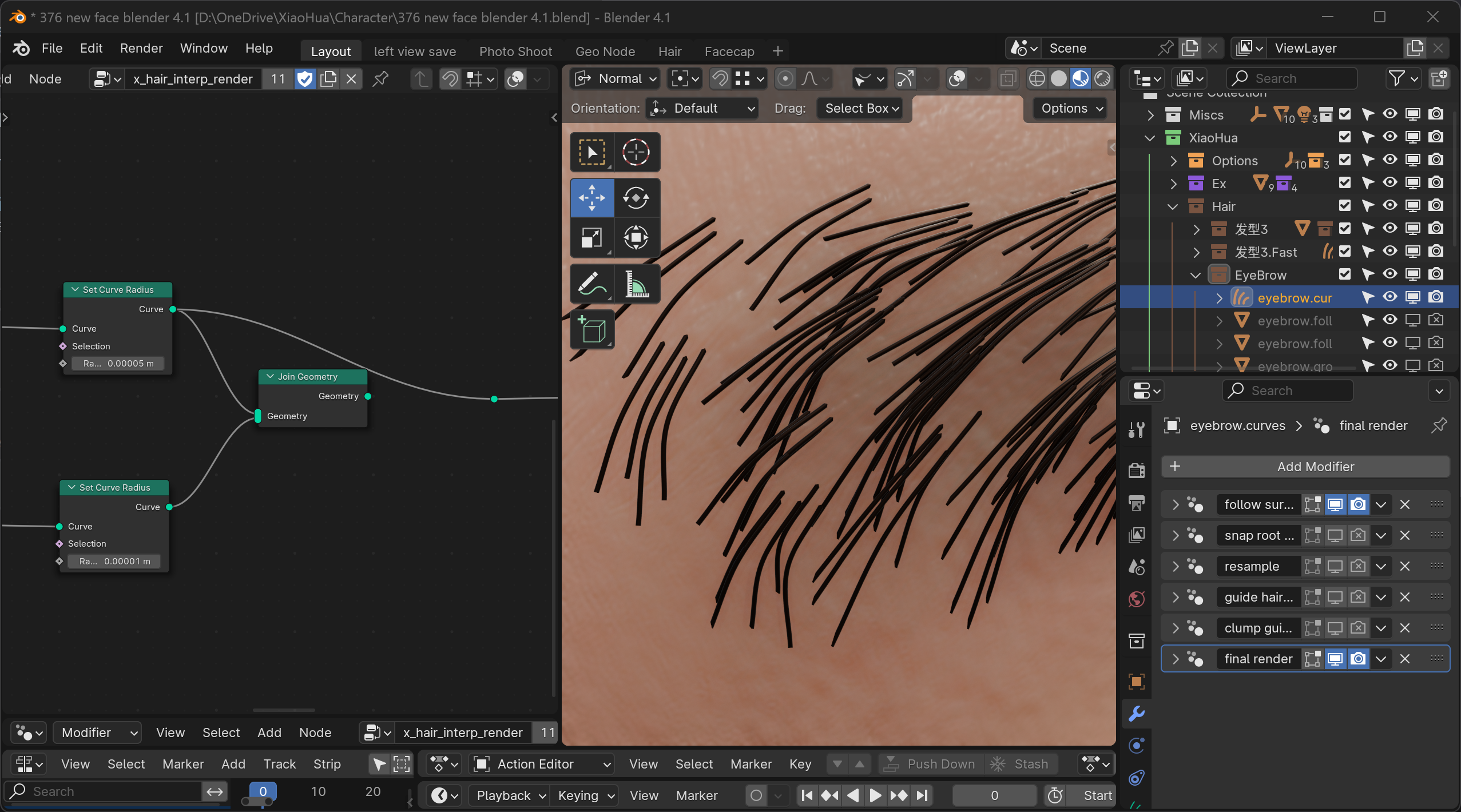Screen dimensions: 1461x812
Task: Click the play animation button
Action: click(x=875, y=795)
